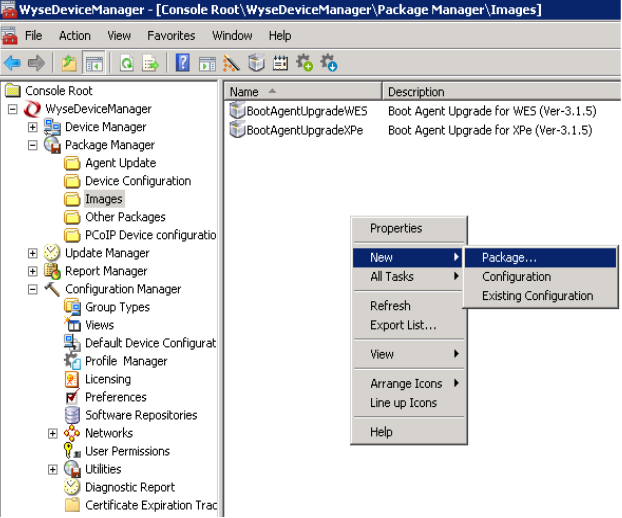
Task: Click Export List... in context menu
Action: [x=403, y=325]
